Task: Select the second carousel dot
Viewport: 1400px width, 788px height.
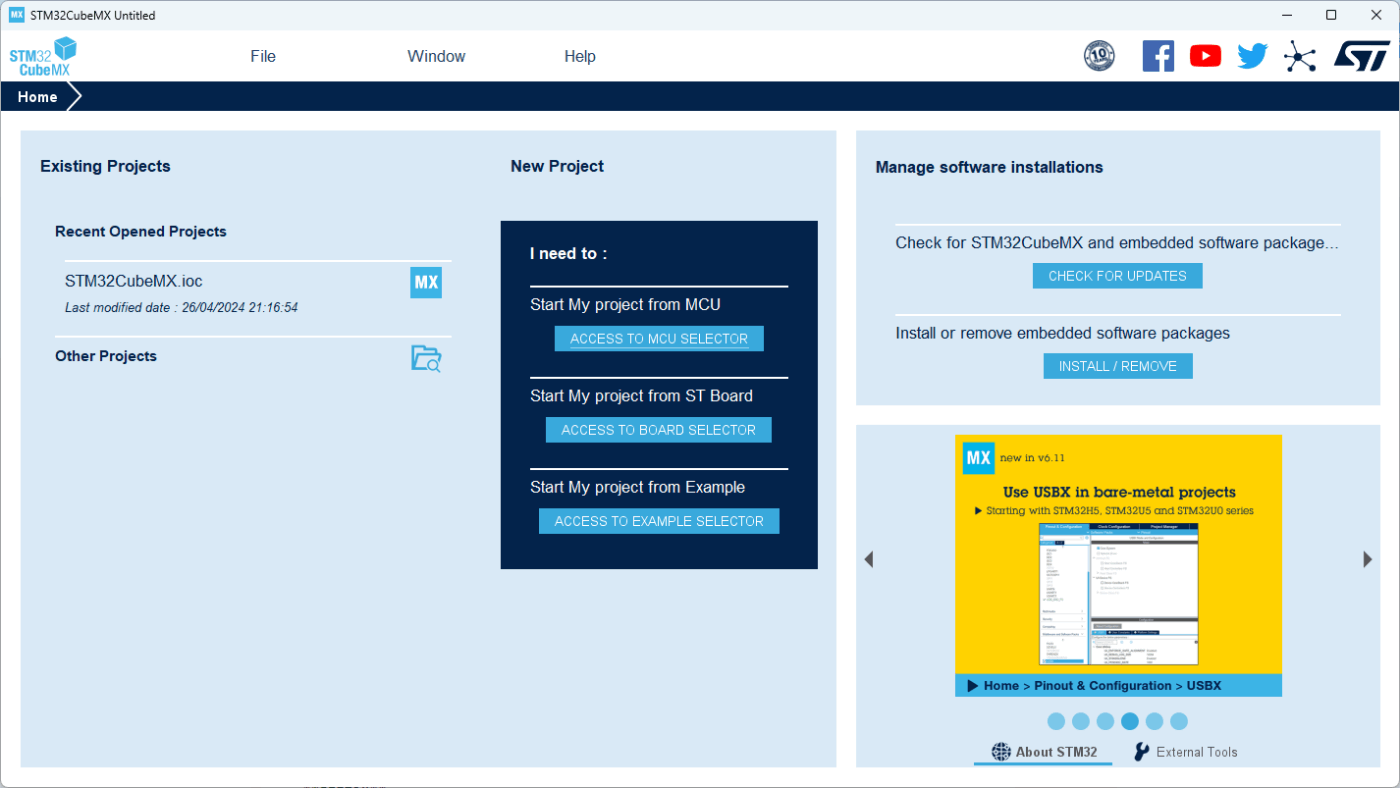Action: tap(1081, 721)
